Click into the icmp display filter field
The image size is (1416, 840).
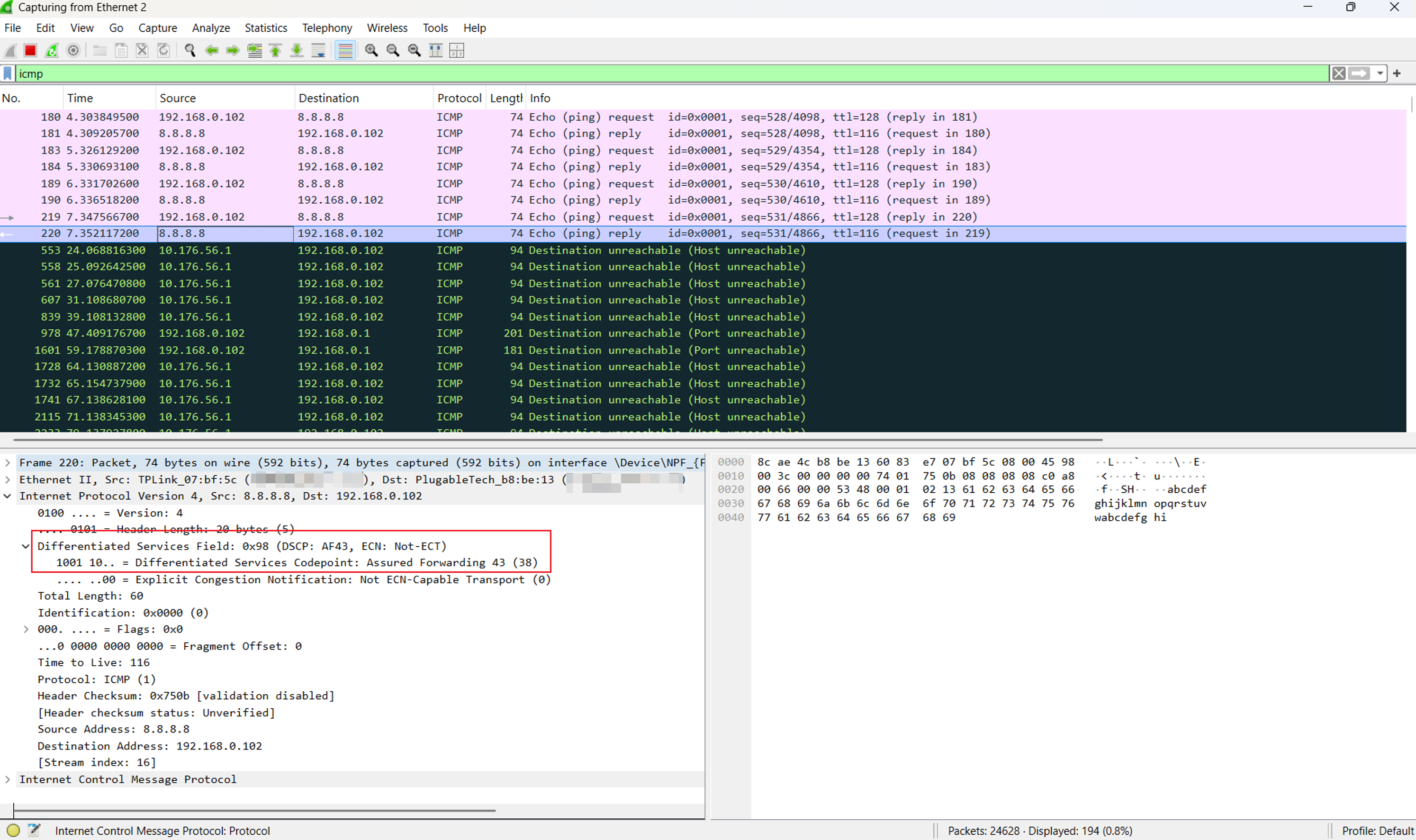(x=672, y=73)
